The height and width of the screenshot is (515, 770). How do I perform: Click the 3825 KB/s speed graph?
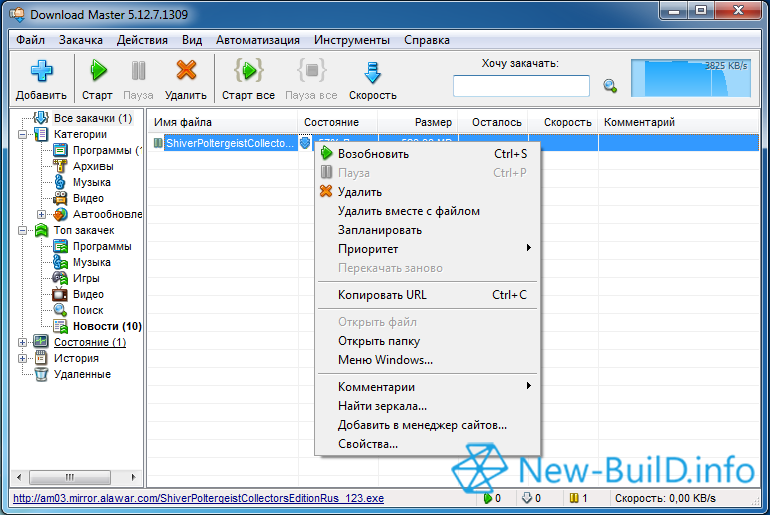click(x=691, y=78)
